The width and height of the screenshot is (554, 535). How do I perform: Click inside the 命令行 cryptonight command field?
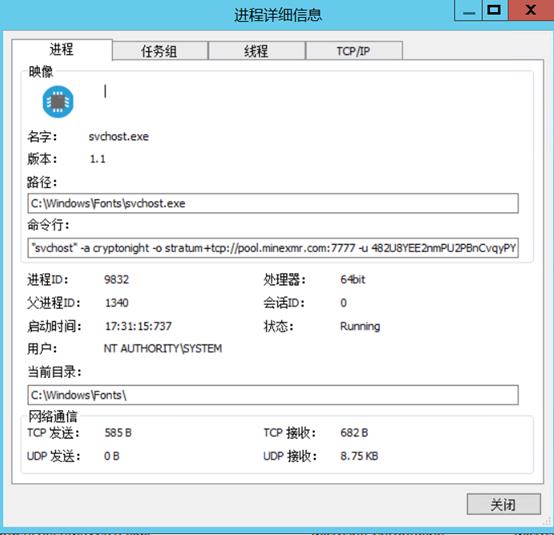tap(273, 248)
